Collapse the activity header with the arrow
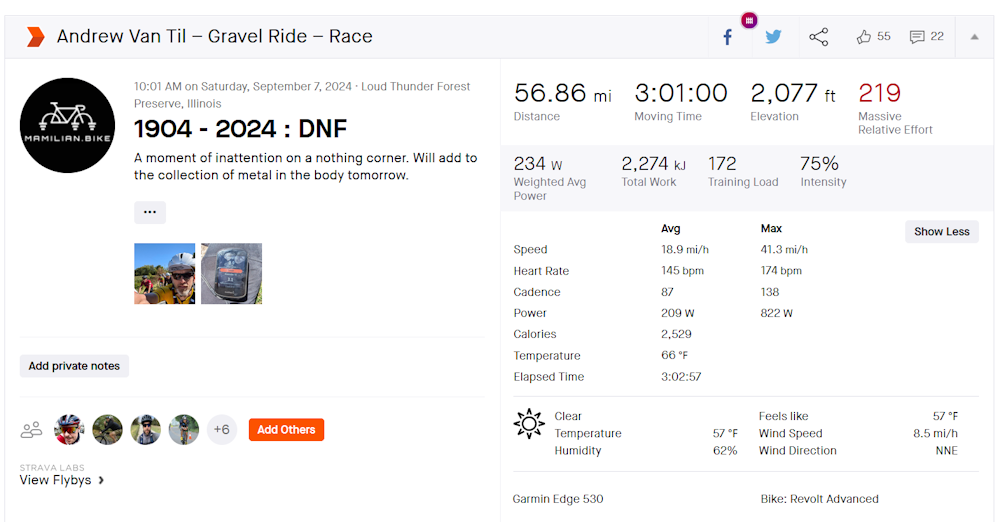 click(974, 37)
